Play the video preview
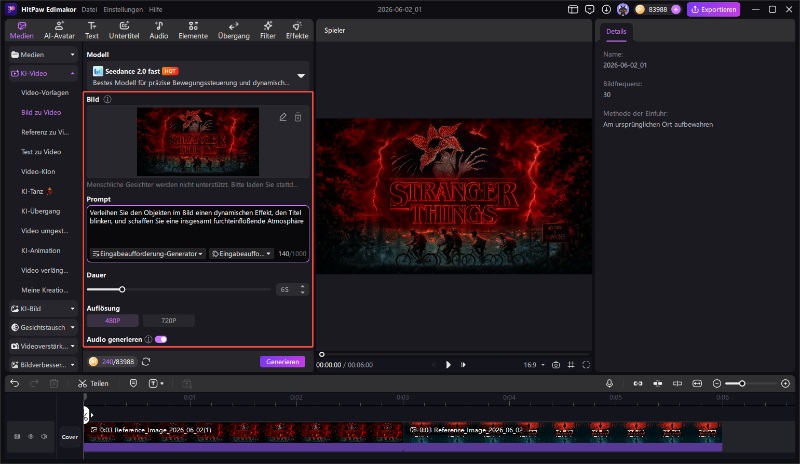This screenshot has width=800, height=464. point(448,365)
